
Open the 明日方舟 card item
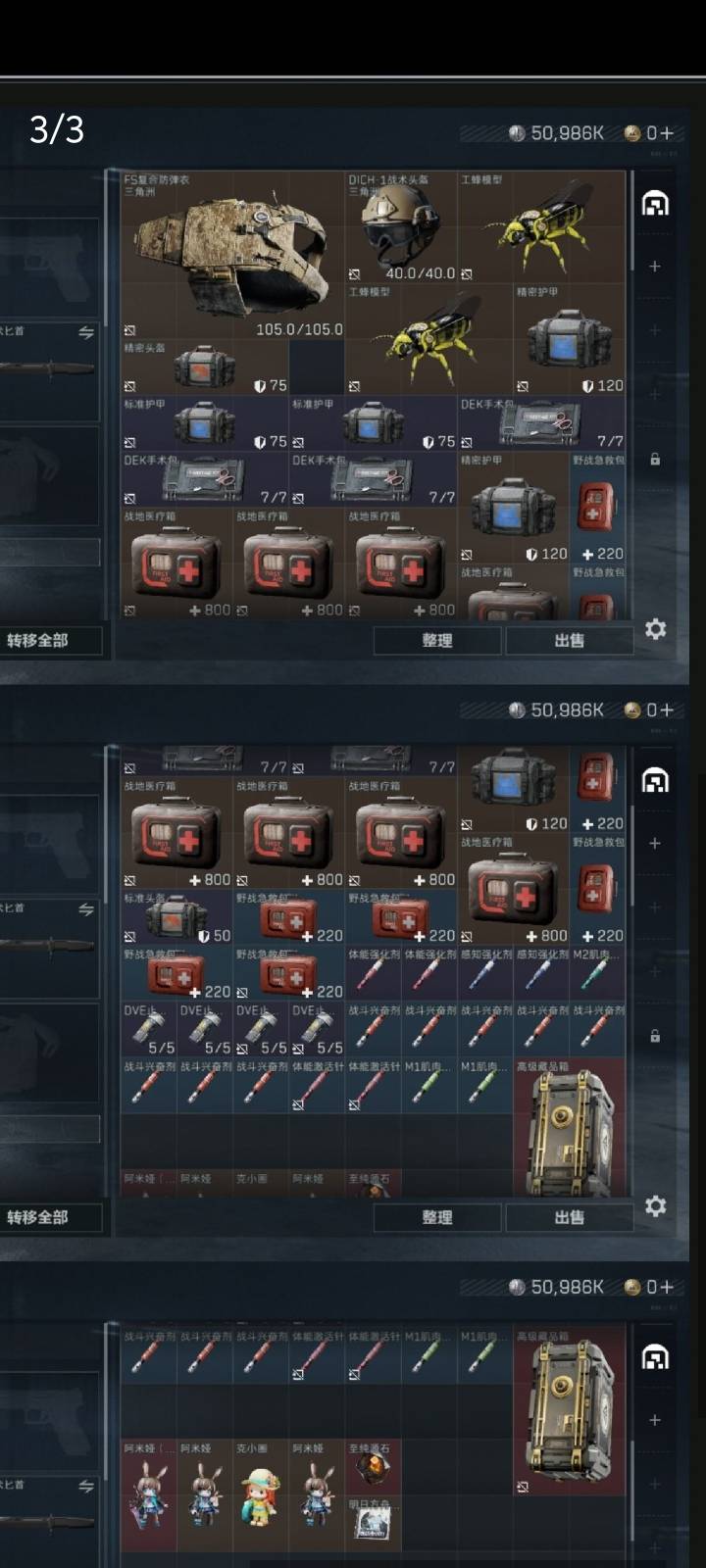pos(373,1522)
